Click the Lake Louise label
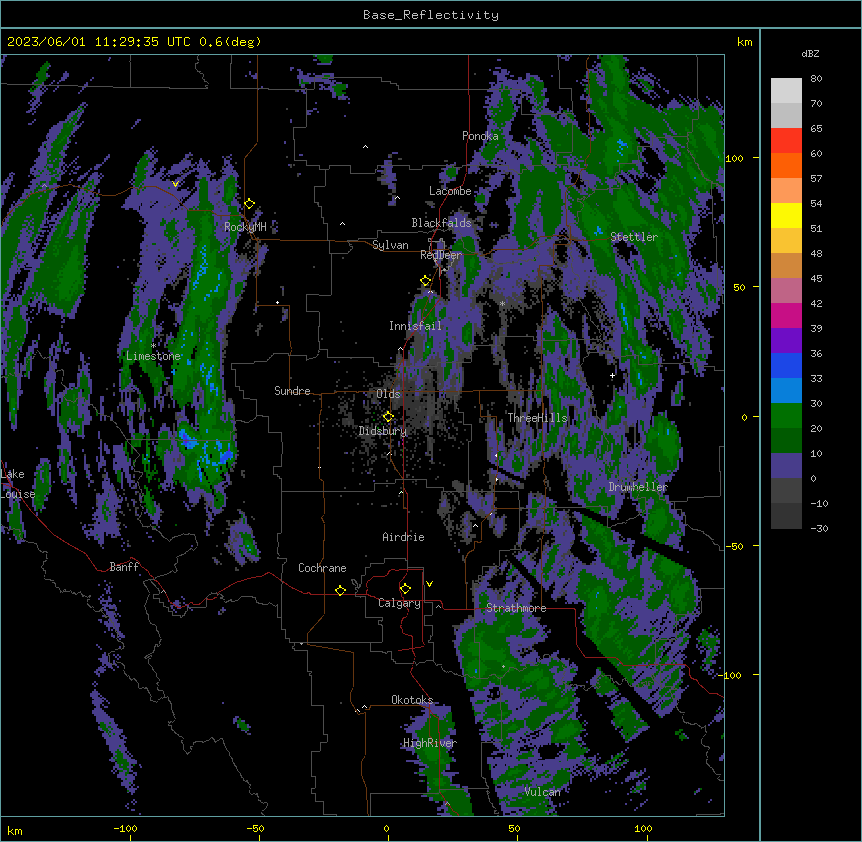The image size is (862, 842). pos(17,484)
